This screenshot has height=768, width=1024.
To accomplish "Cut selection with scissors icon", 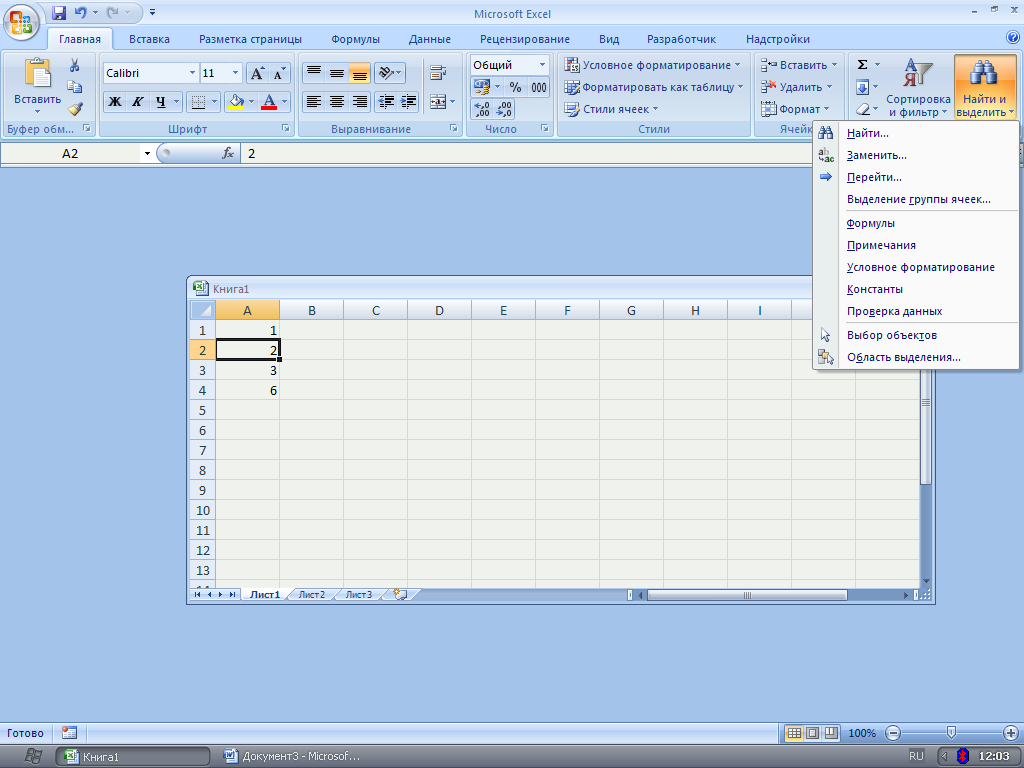I will click(x=74, y=65).
